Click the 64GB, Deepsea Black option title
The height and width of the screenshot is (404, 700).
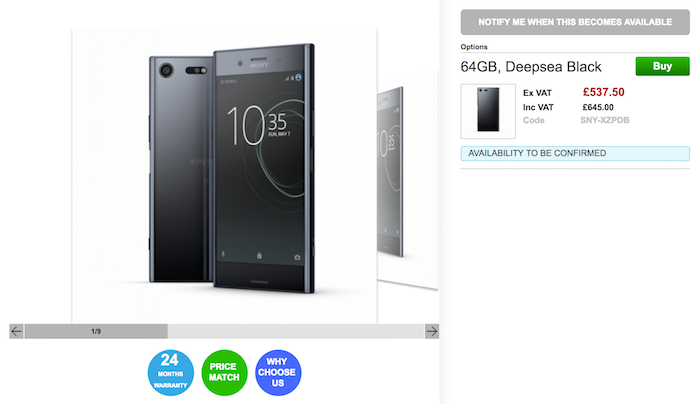coord(531,67)
